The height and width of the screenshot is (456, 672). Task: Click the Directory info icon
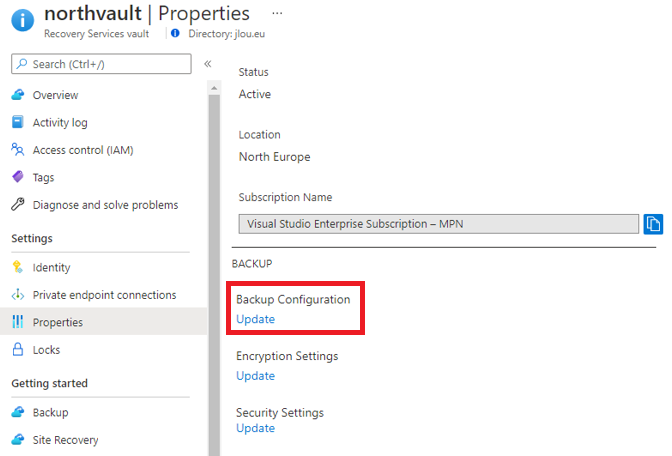[x=175, y=33]
